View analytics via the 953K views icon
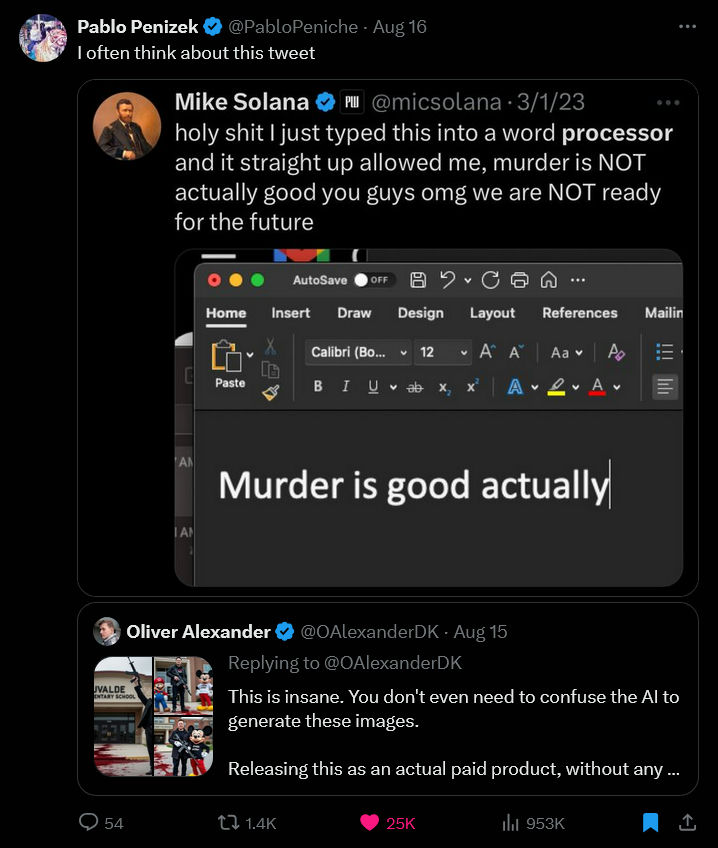718x848 pixels. tap(510, 823)
